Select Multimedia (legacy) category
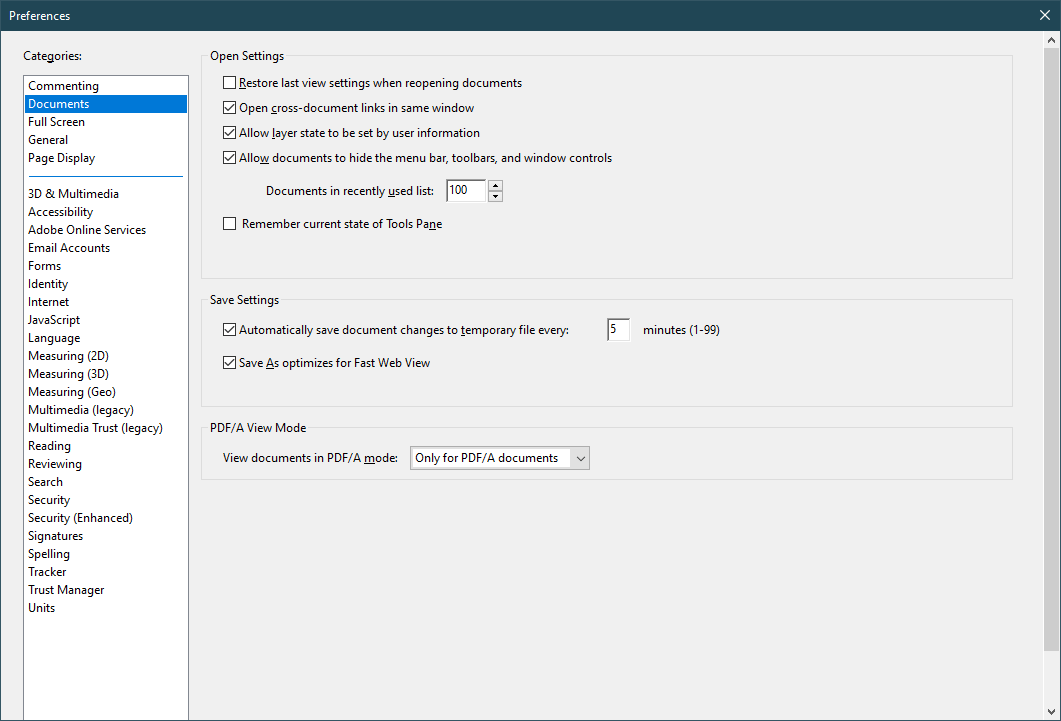 pos(106,410)
